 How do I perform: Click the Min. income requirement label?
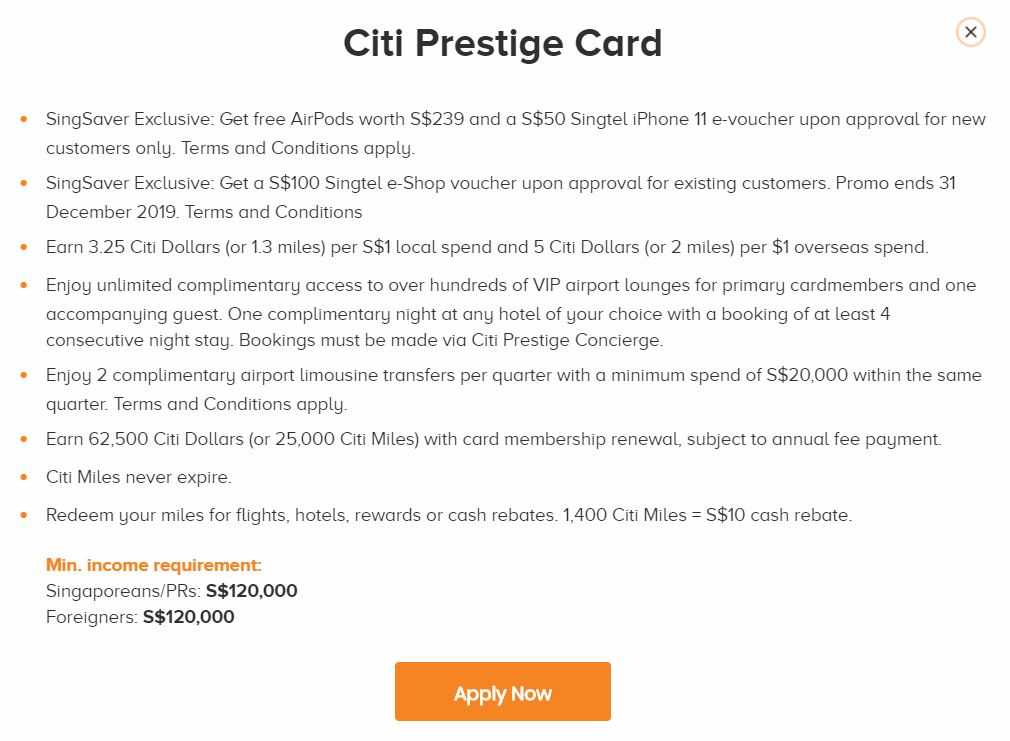click(154, 565)
